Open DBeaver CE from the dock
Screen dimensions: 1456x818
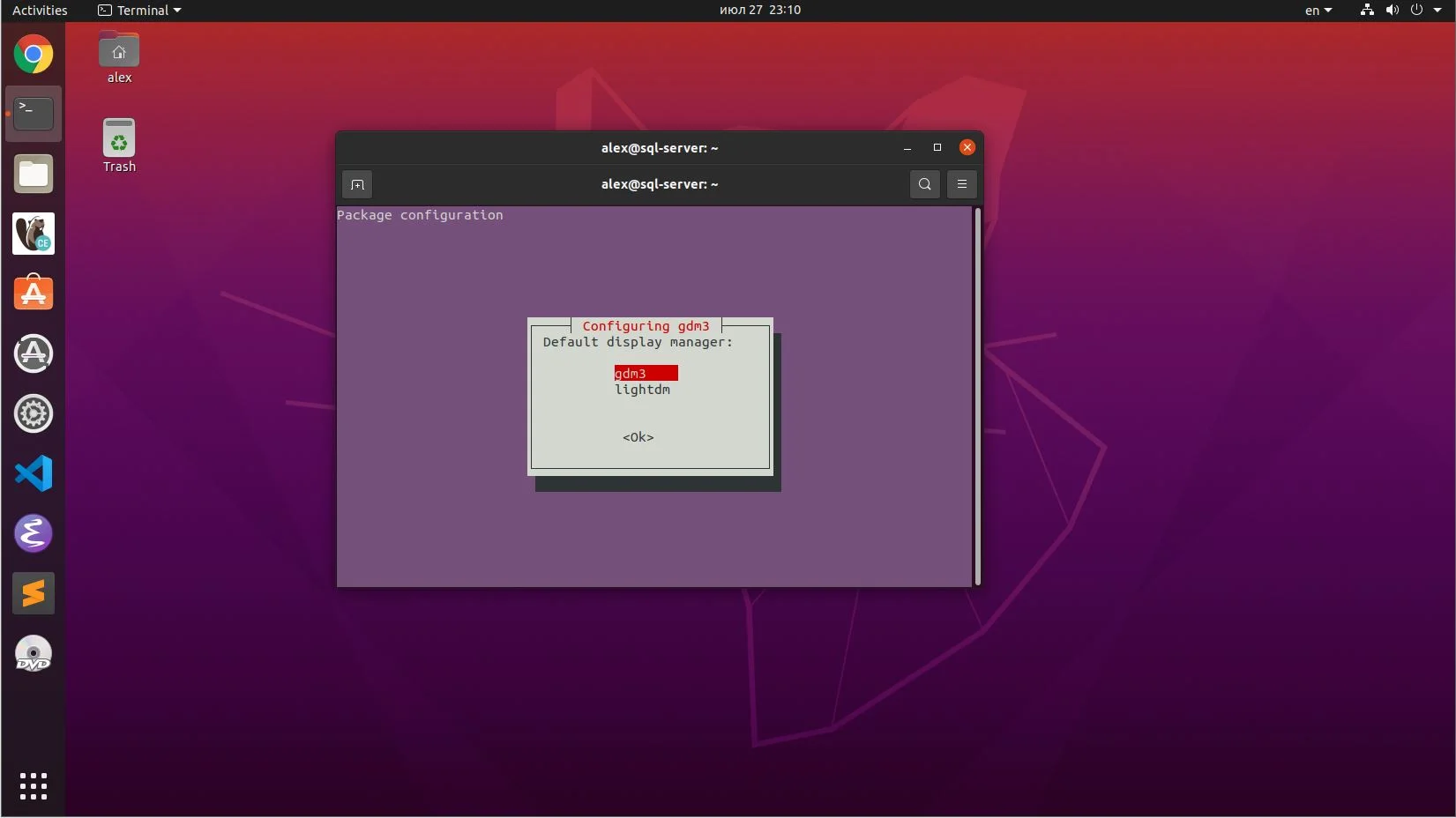[34, 234]
